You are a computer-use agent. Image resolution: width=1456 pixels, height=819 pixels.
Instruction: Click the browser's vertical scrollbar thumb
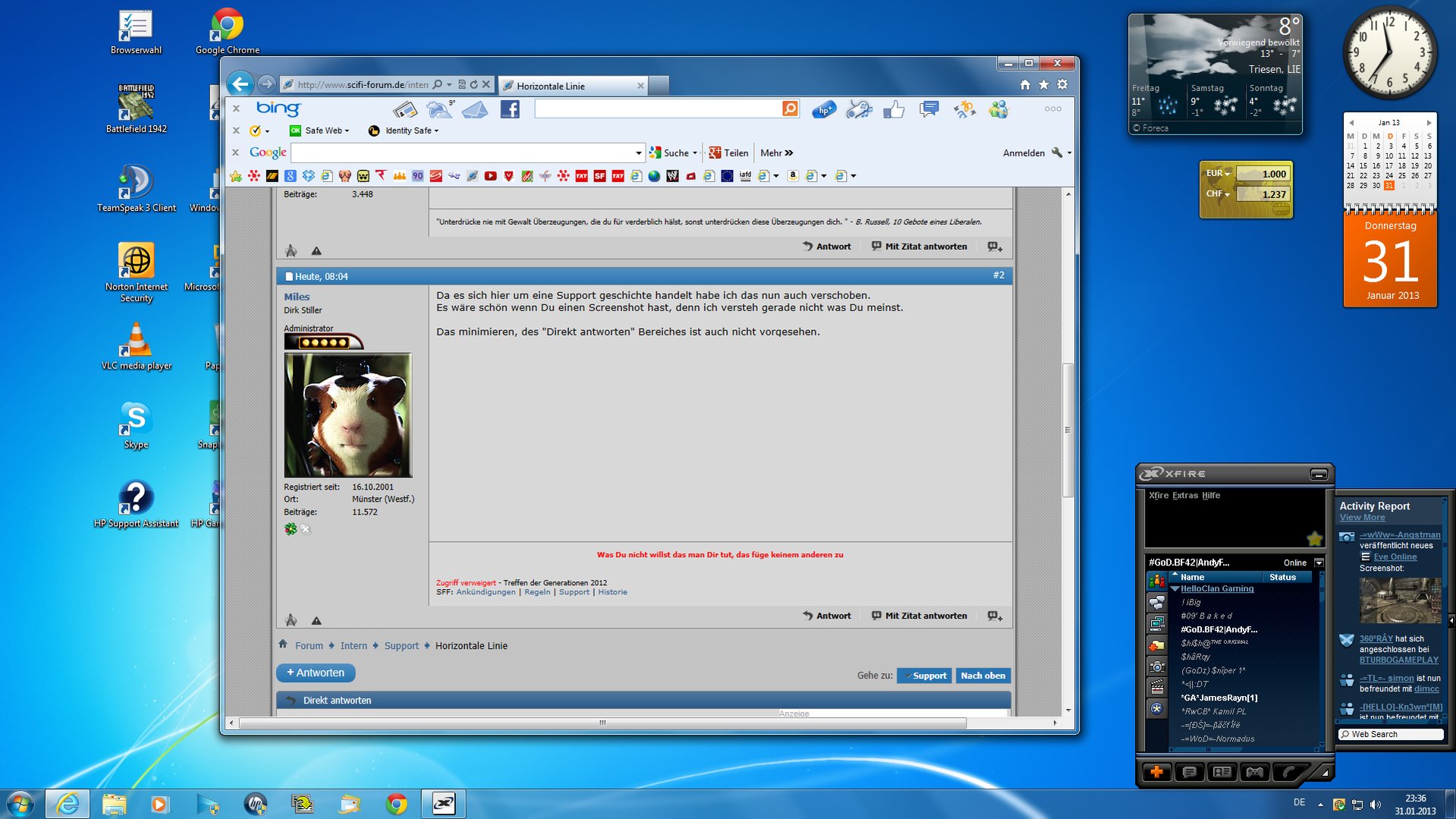[x=1068, y=429]
